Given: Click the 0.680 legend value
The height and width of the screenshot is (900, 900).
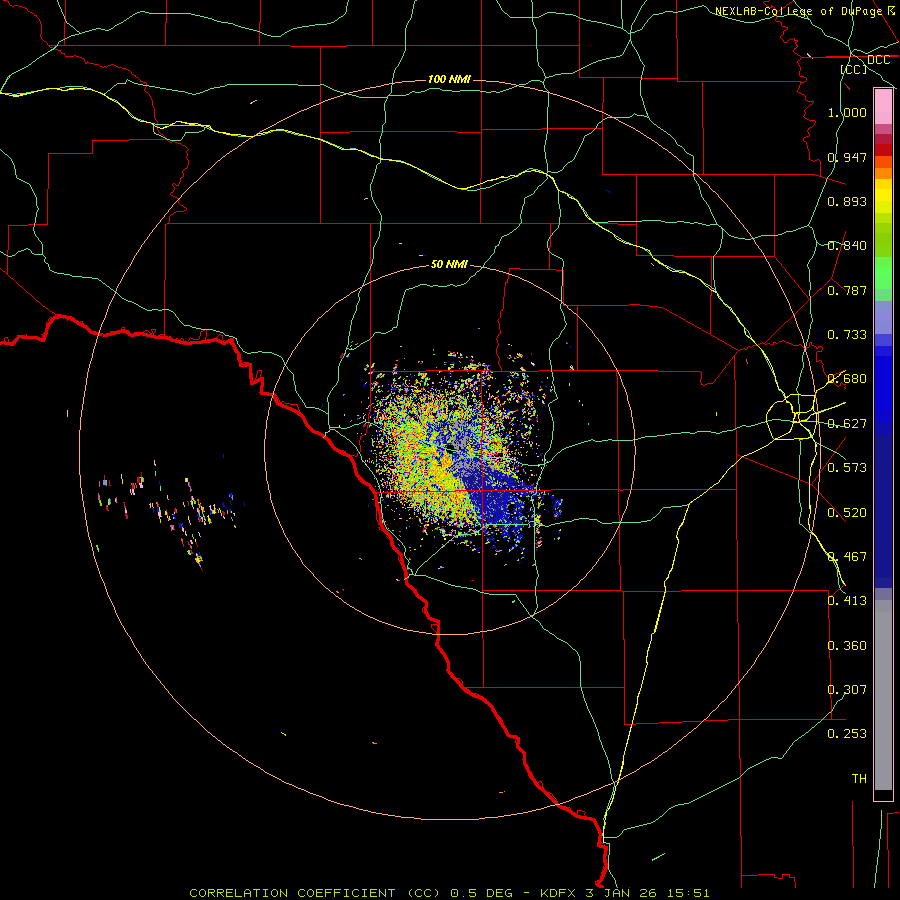Looking at the screenshot, I should click(847, 379).
